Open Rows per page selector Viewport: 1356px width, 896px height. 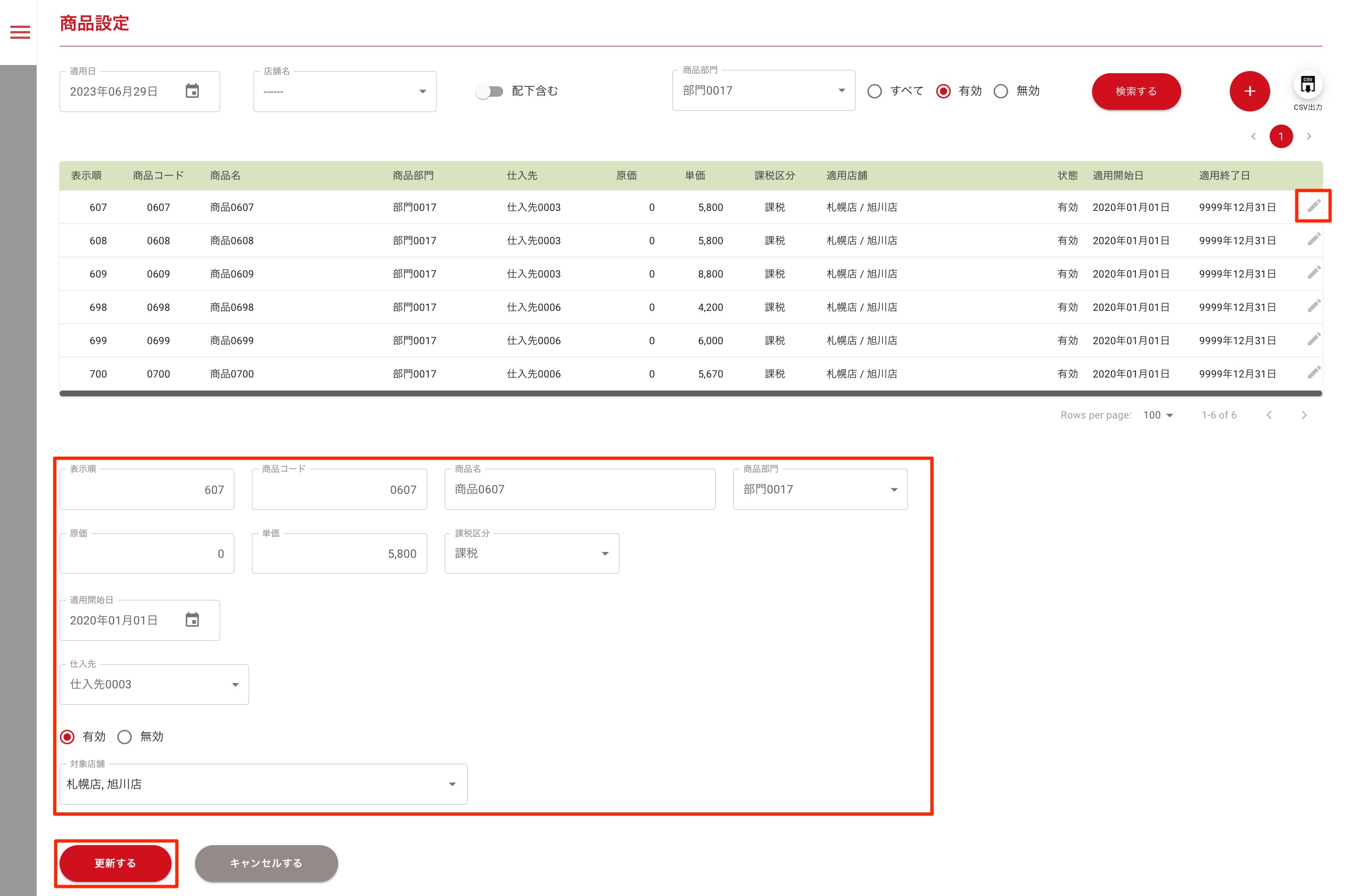pos(1158,415)
